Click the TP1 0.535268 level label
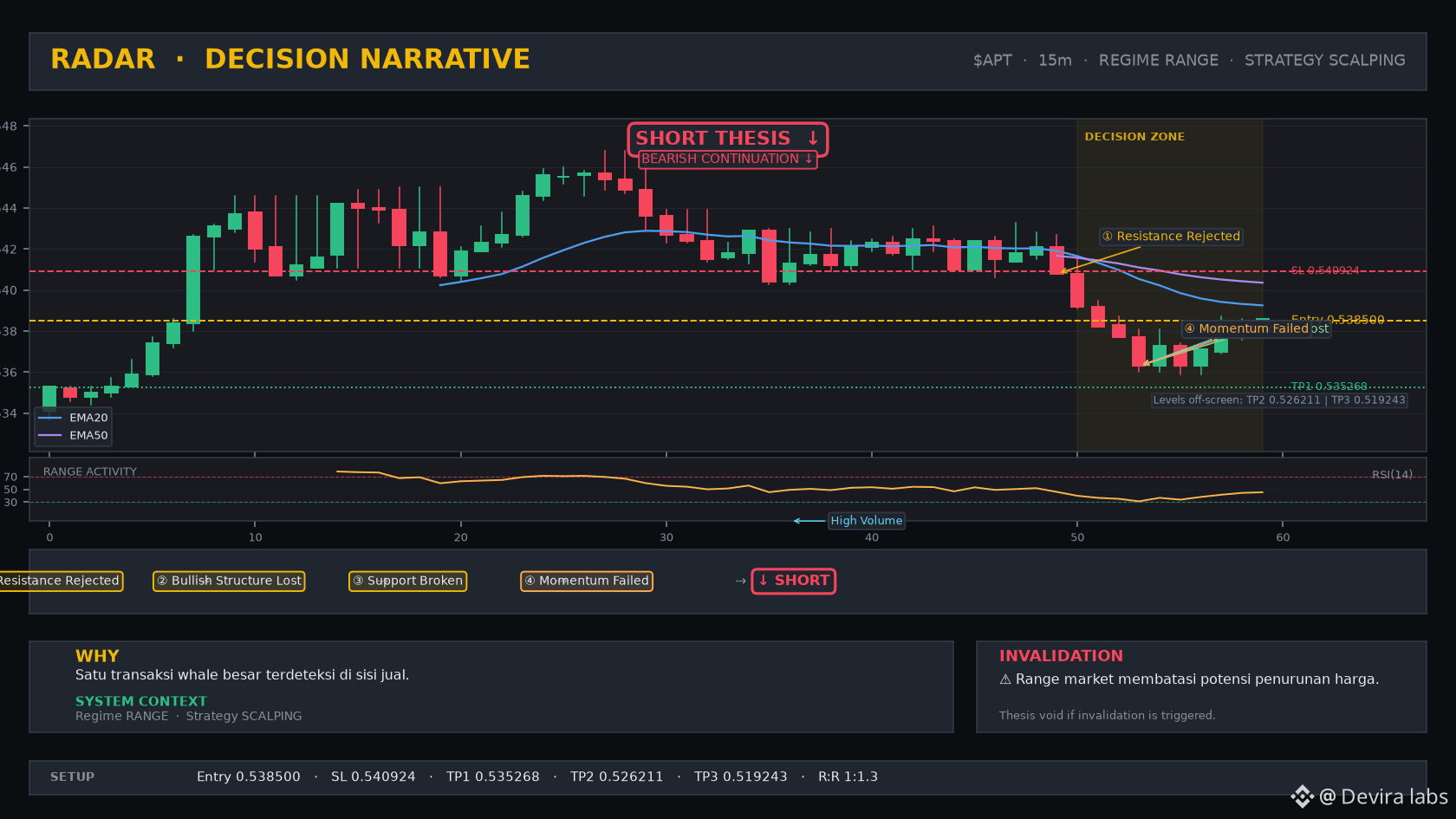The width and height of the screenshot is (1456, 819). click(x=1329, y=386)
